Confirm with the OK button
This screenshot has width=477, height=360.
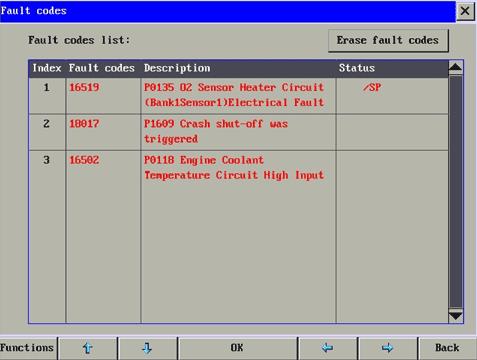(x=237, y=348)
